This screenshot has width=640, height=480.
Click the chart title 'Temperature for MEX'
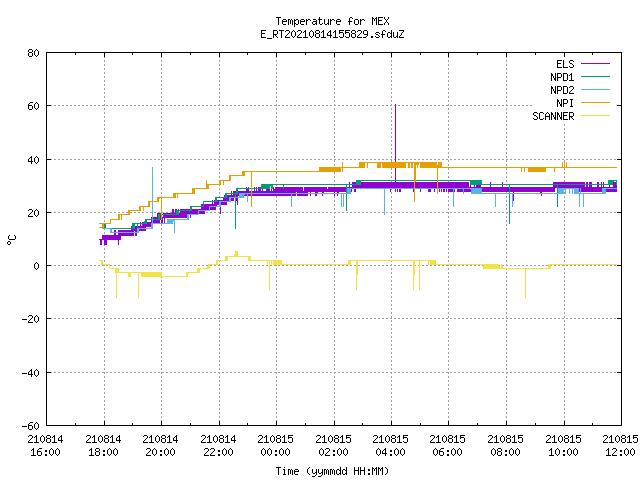[x=332, y=21]
